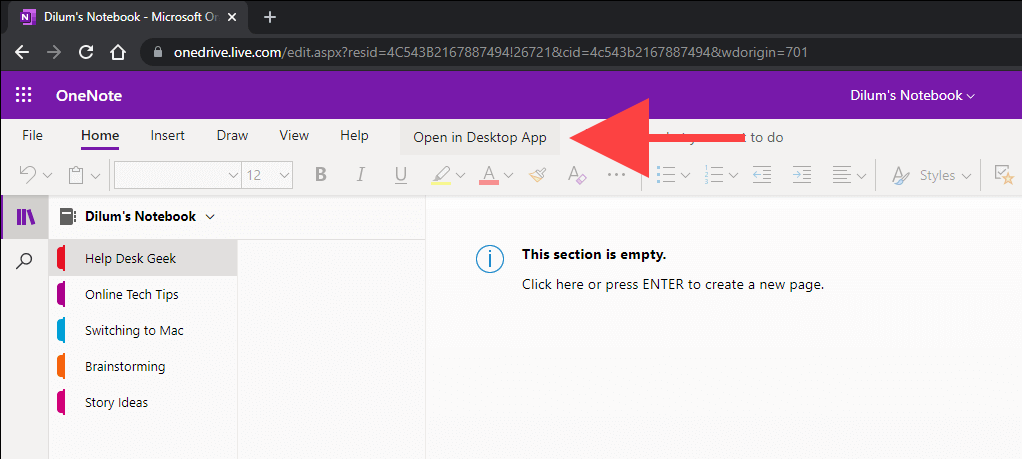The width and height of the screenshot is (1022, 459).
Task: Open the Office app launcher grid
Action: [23, 95]
